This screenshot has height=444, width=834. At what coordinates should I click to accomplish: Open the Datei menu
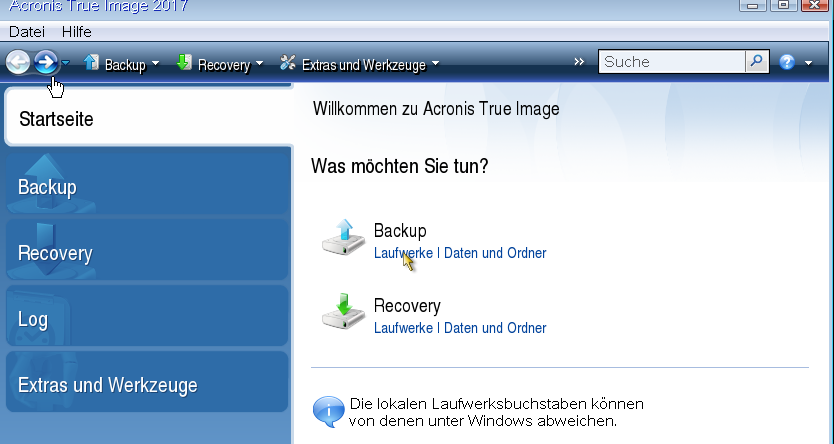point(27,32)
